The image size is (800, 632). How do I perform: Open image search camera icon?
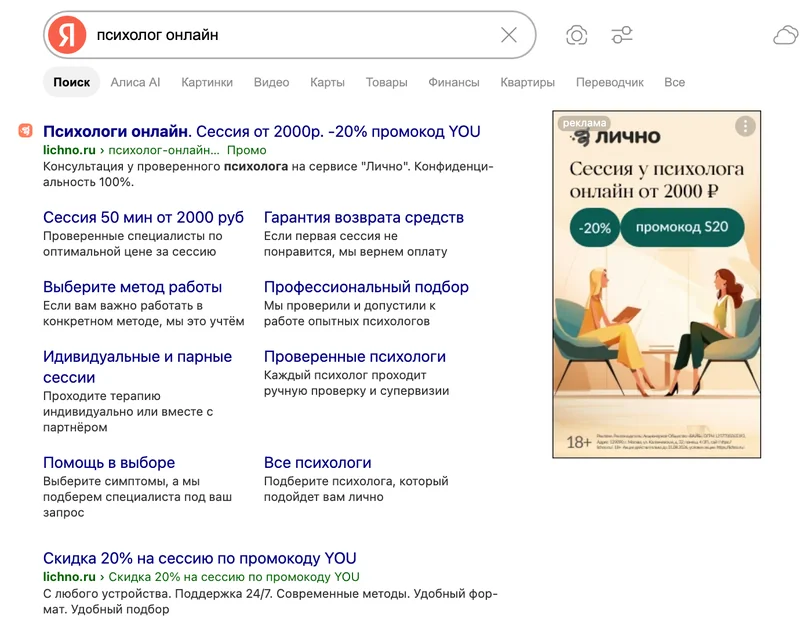577,35
